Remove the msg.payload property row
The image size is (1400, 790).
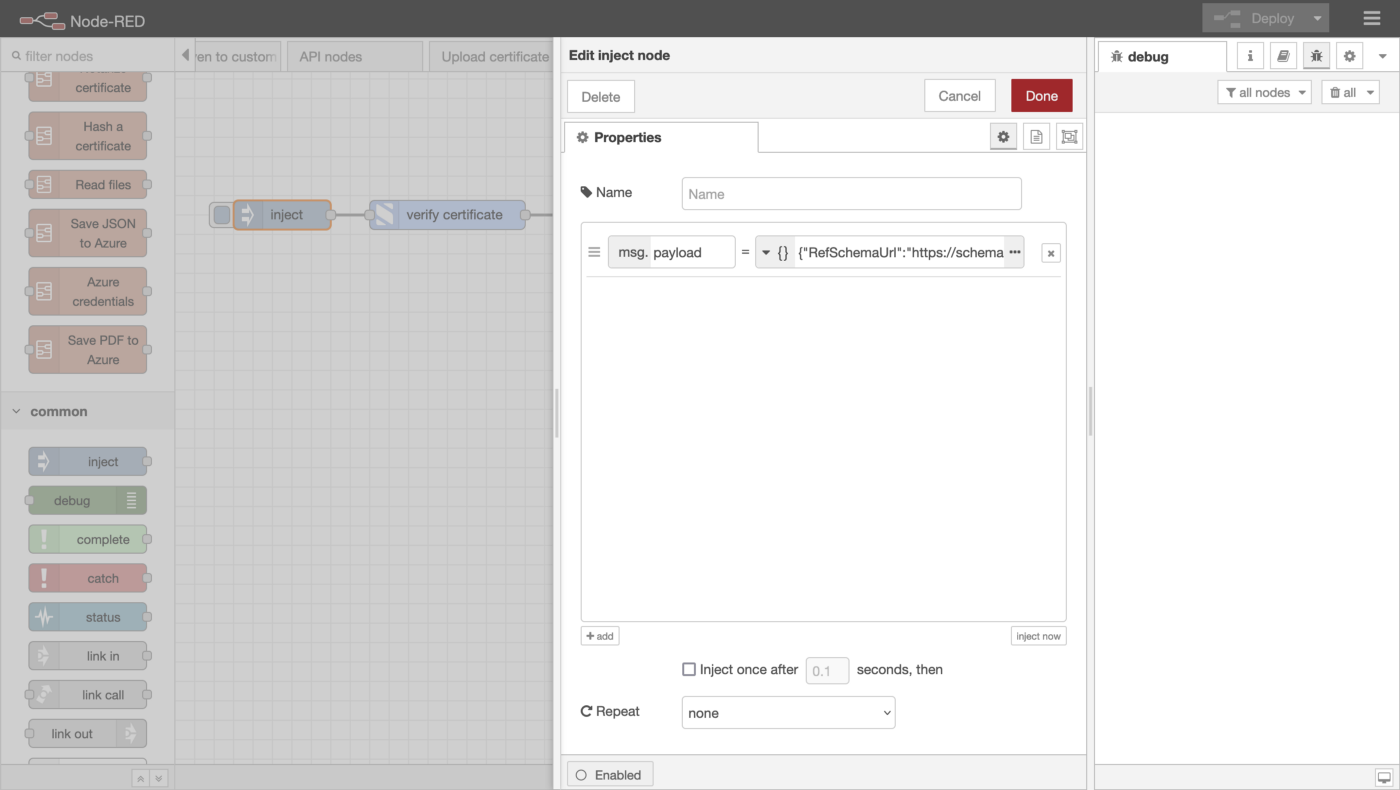(x=1050, y=253)
